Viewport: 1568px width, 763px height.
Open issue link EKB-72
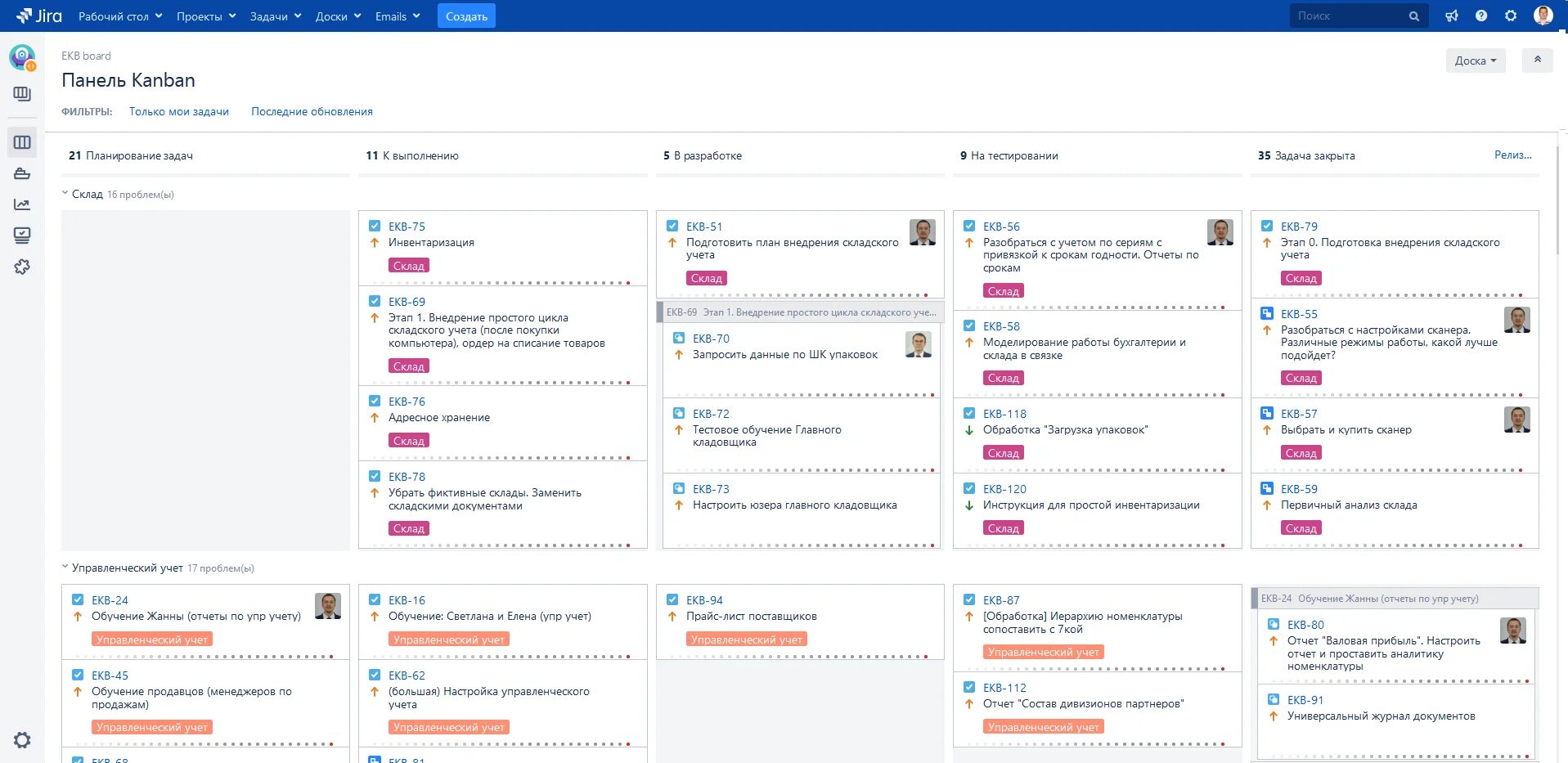click(711, 414)
